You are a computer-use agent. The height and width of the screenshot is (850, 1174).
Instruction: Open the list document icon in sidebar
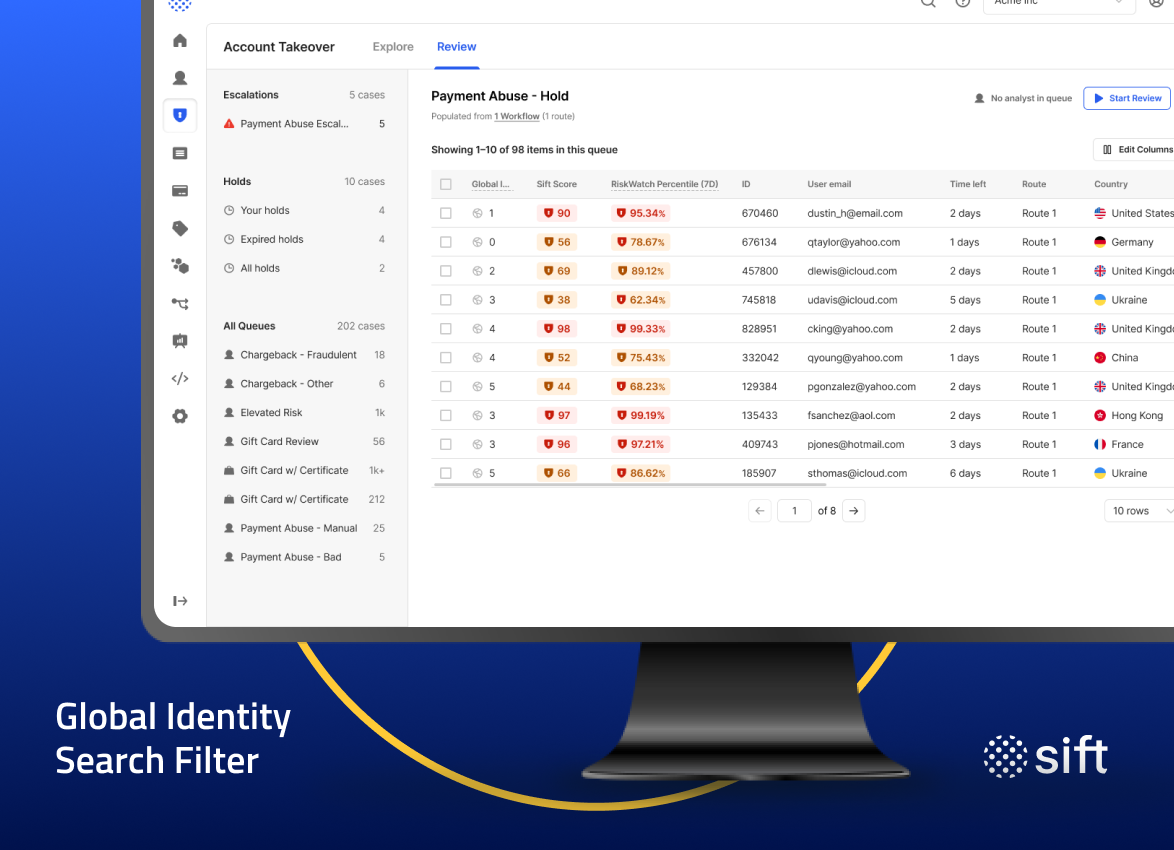click(180, 154)
